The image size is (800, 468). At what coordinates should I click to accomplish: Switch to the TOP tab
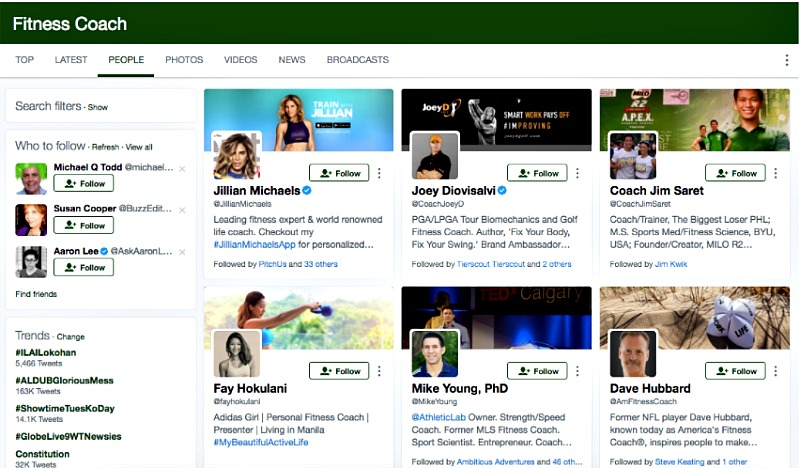coord(24,60)
